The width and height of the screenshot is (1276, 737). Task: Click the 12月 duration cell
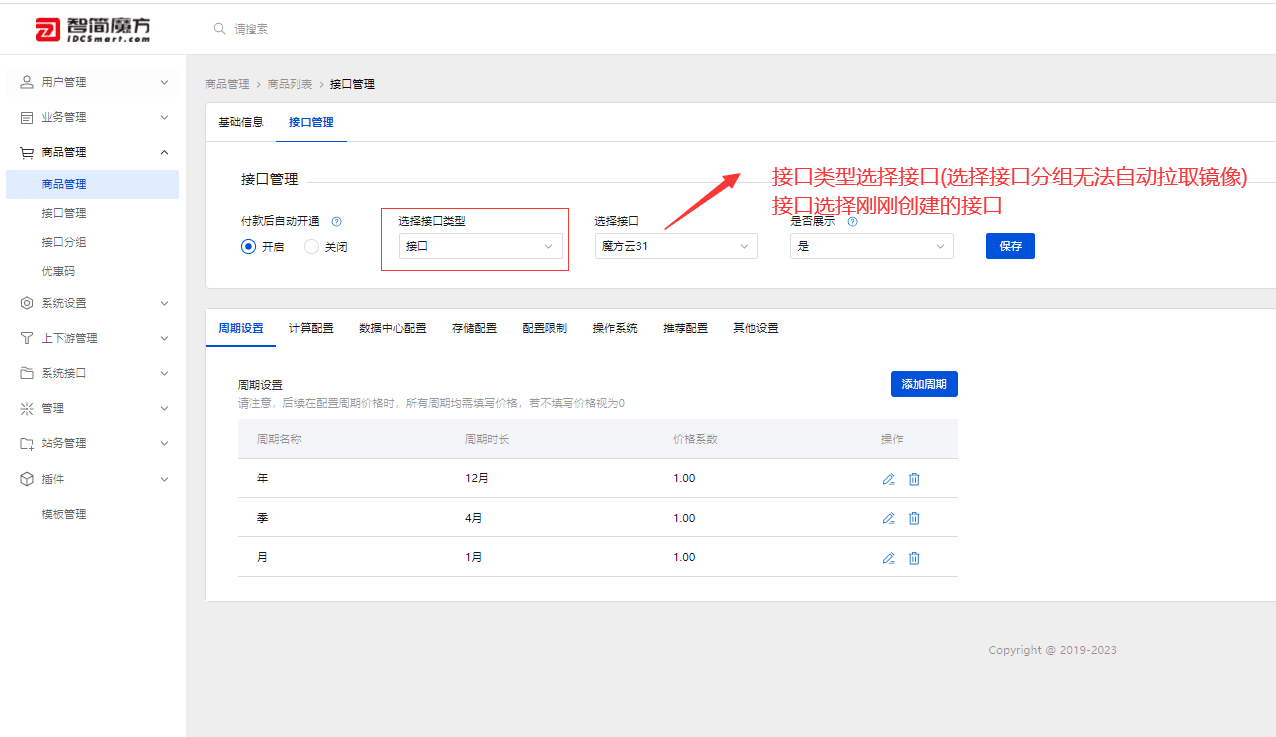[x=477, y=479]
